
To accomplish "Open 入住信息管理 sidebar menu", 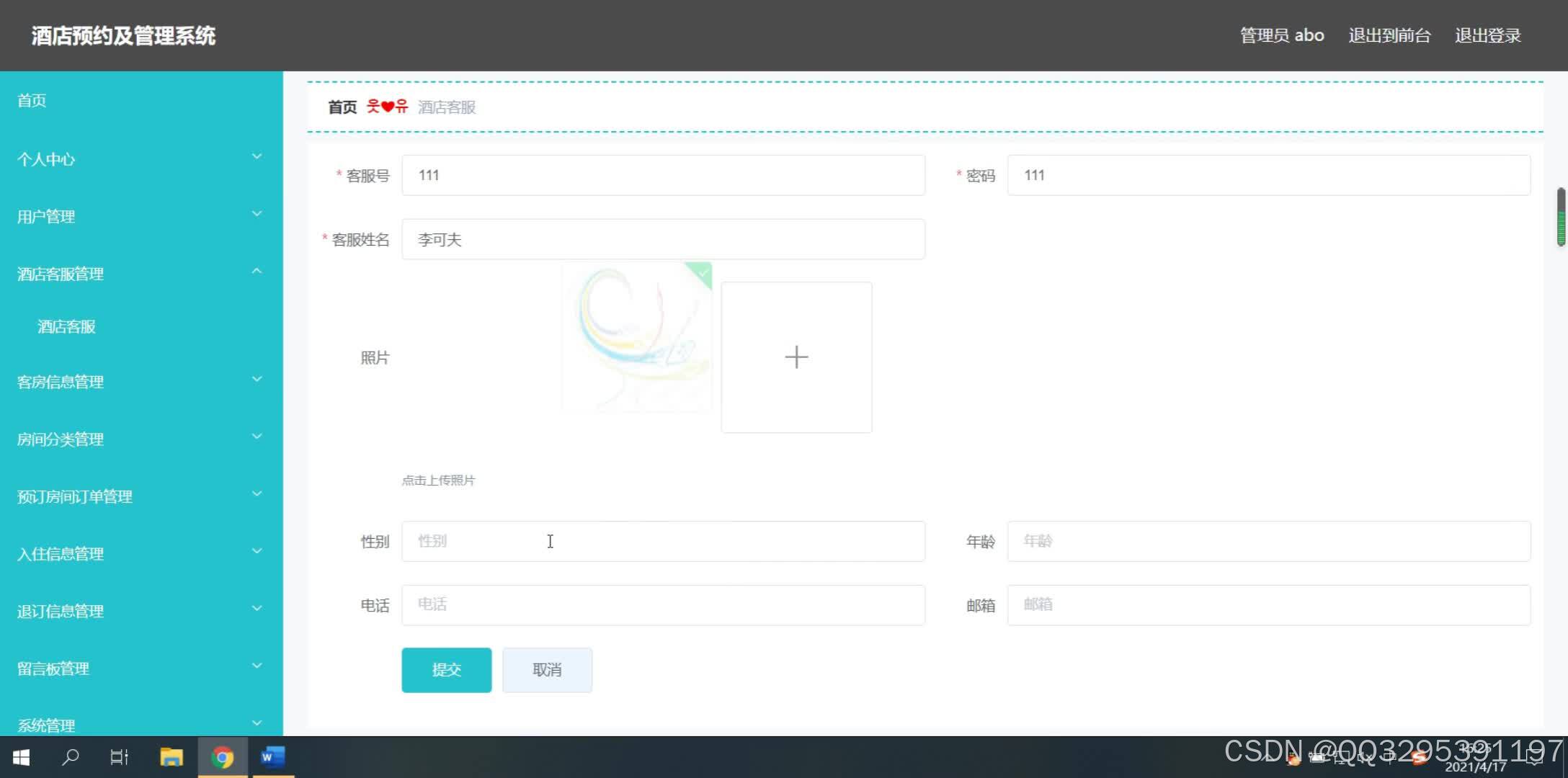I will (x=141, y=554).
